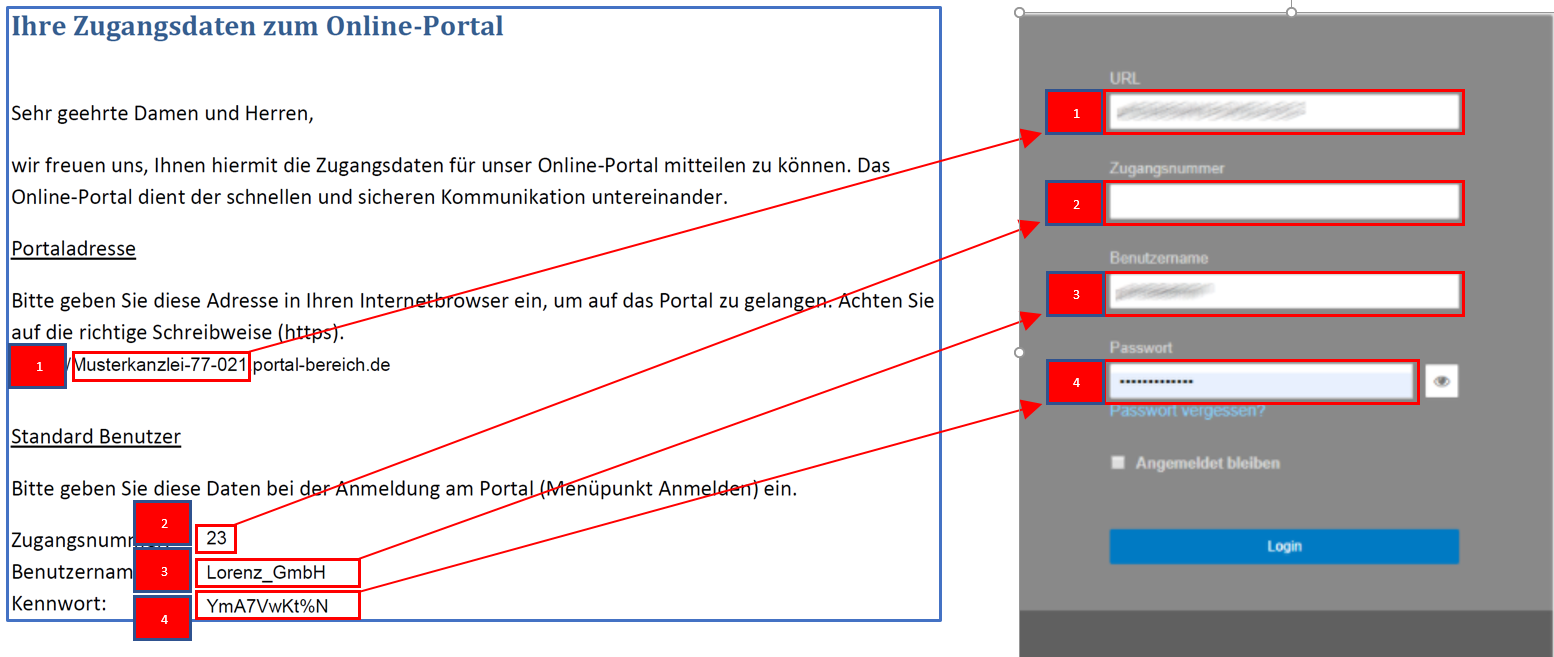1554x657 pixels.
Task: Select the Benutzername input field in login form
Action: click(1284, 293)
